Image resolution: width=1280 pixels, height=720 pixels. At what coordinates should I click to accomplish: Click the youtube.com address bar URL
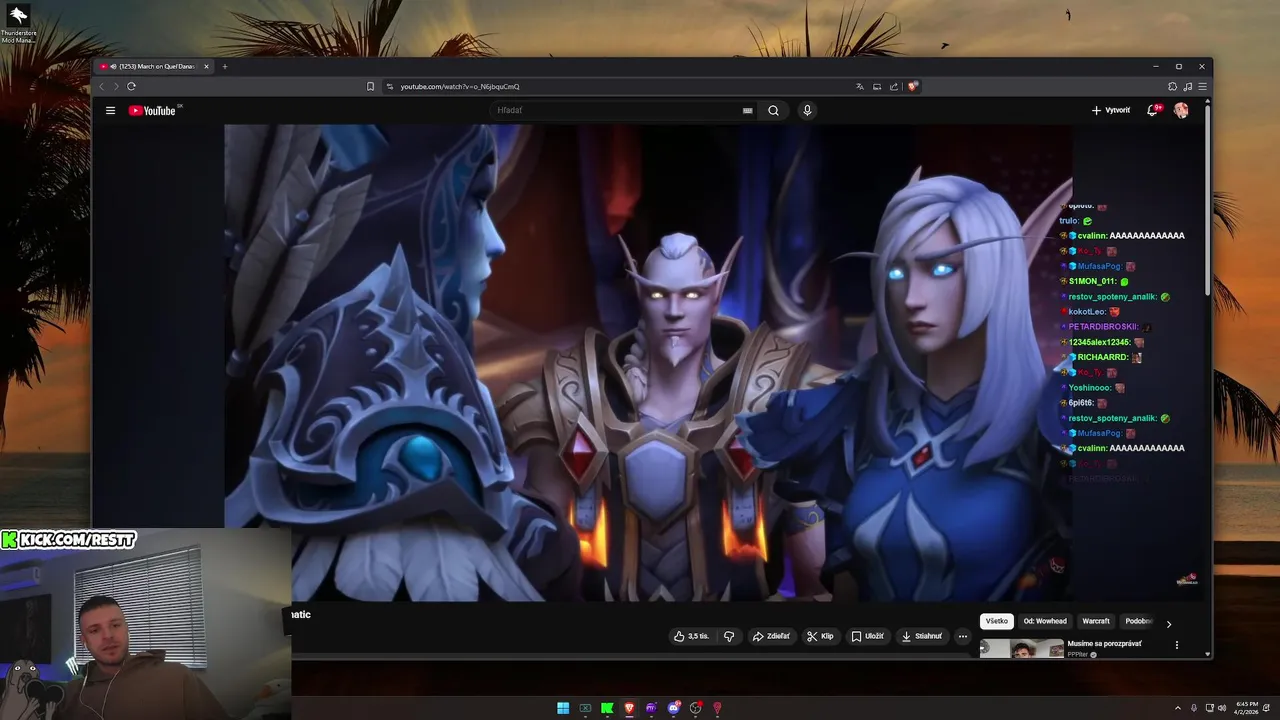point(460,87)
